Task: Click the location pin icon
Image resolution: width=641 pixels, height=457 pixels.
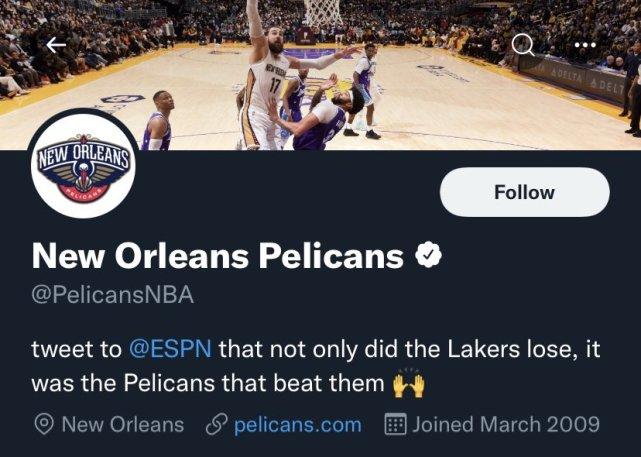Action: pos(44,424)
